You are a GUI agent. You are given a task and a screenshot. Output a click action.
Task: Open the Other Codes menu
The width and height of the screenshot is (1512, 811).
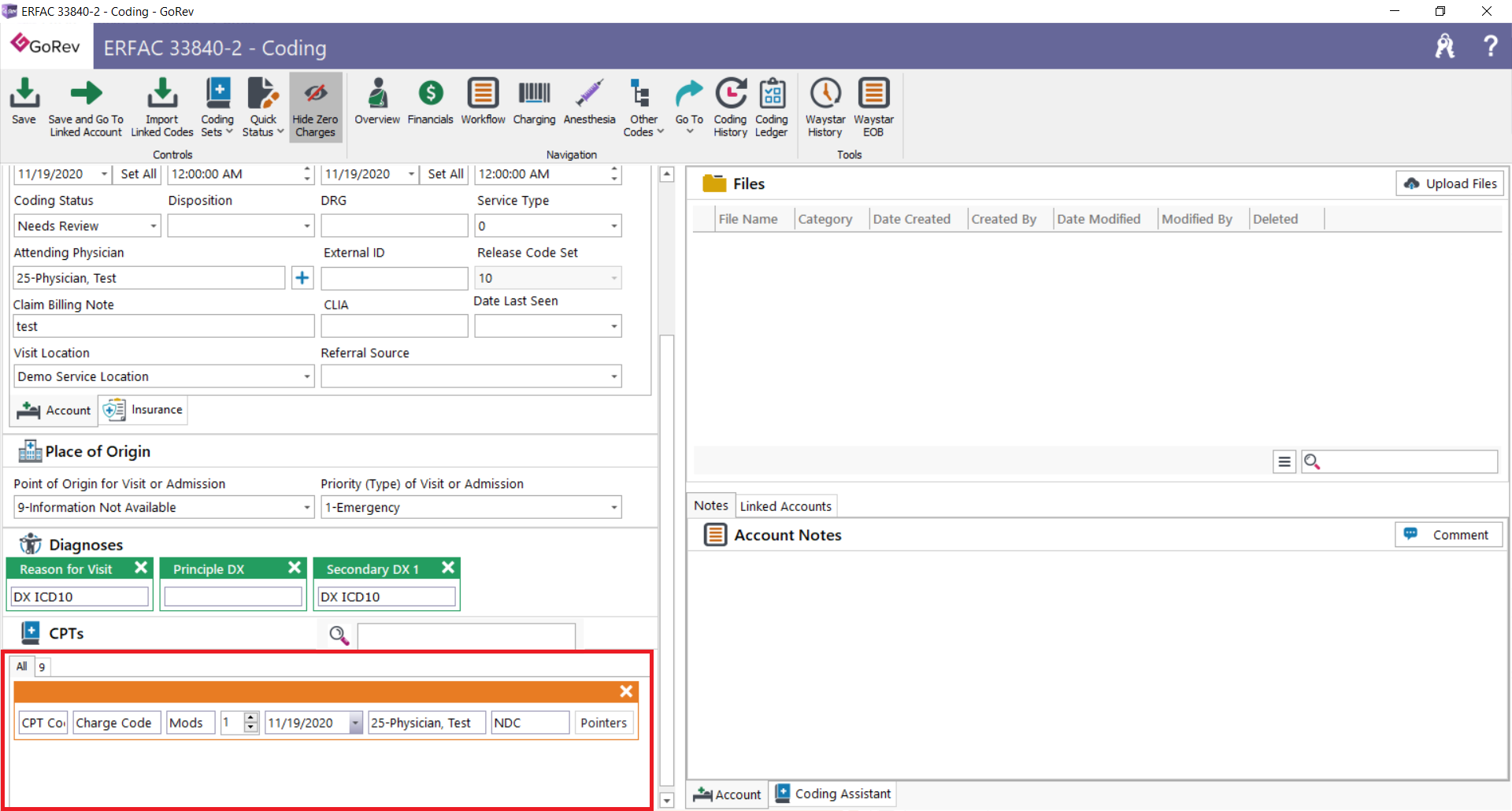643,108
